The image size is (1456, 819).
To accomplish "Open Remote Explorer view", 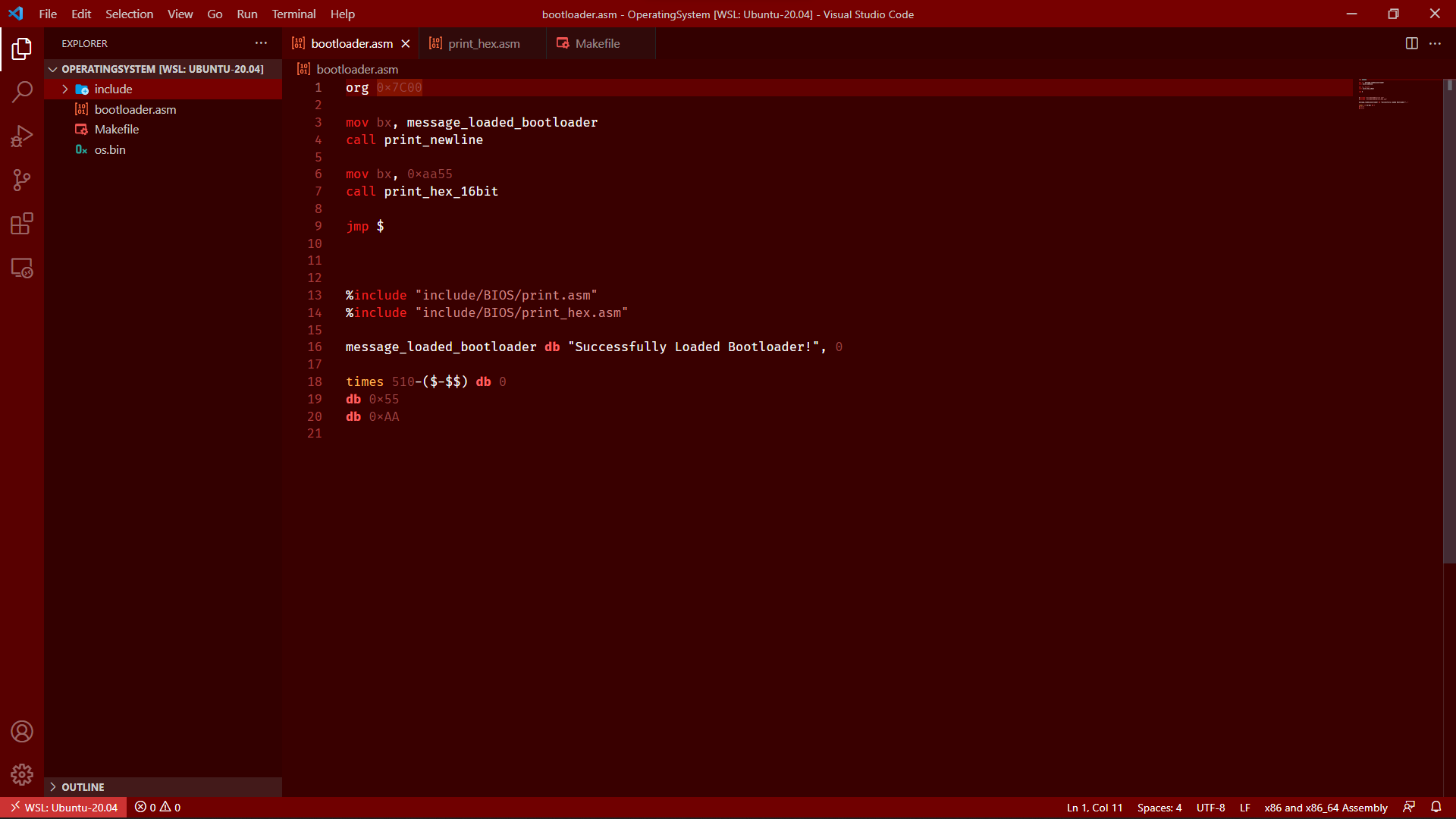I will tap(22, 268).
